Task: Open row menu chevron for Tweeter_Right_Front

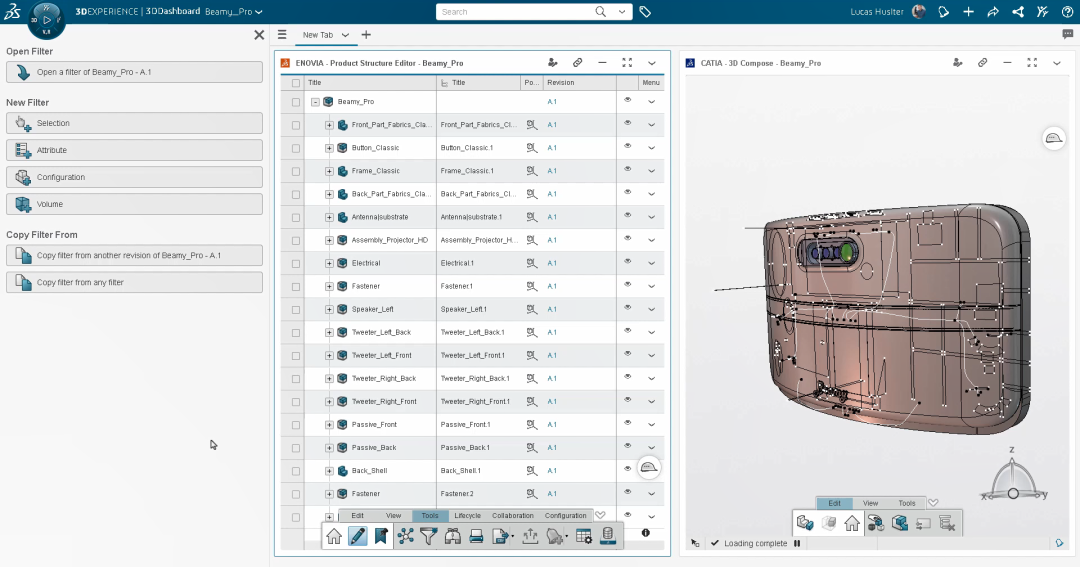Action: point(651,402)
